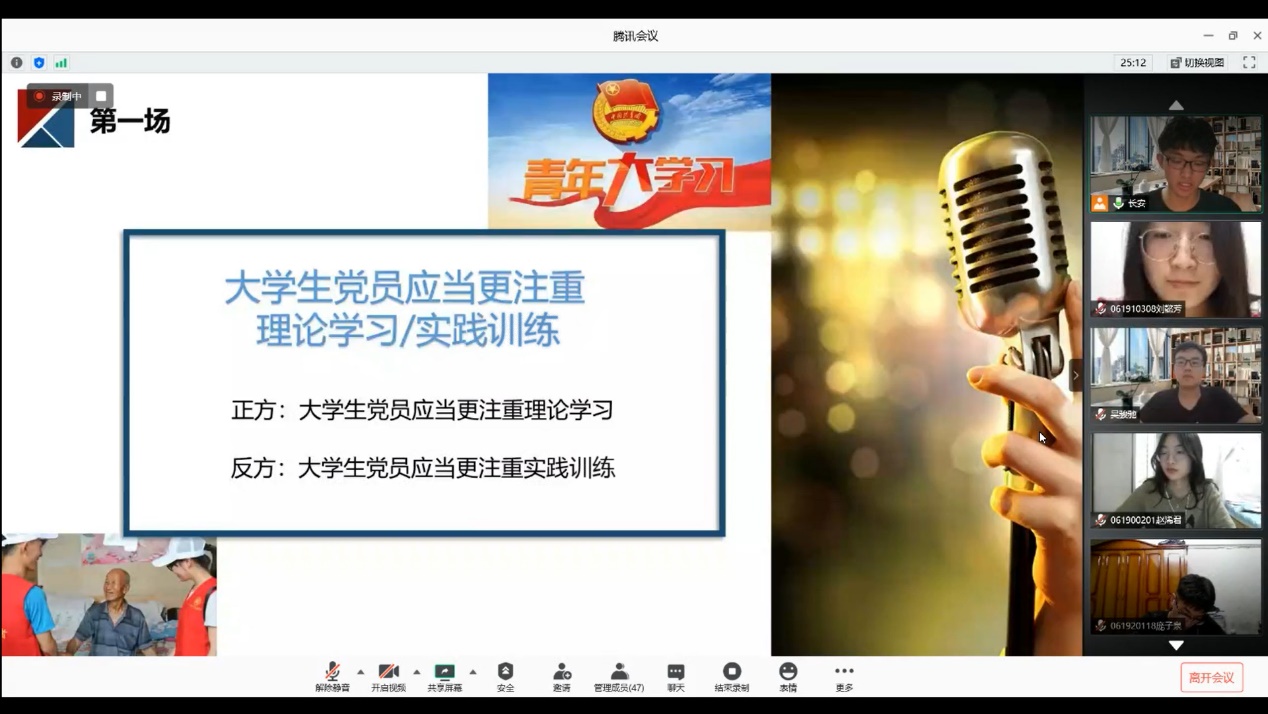Expand the share screen options arrow
Screen dimensions: 1268x714
point(473,672)
